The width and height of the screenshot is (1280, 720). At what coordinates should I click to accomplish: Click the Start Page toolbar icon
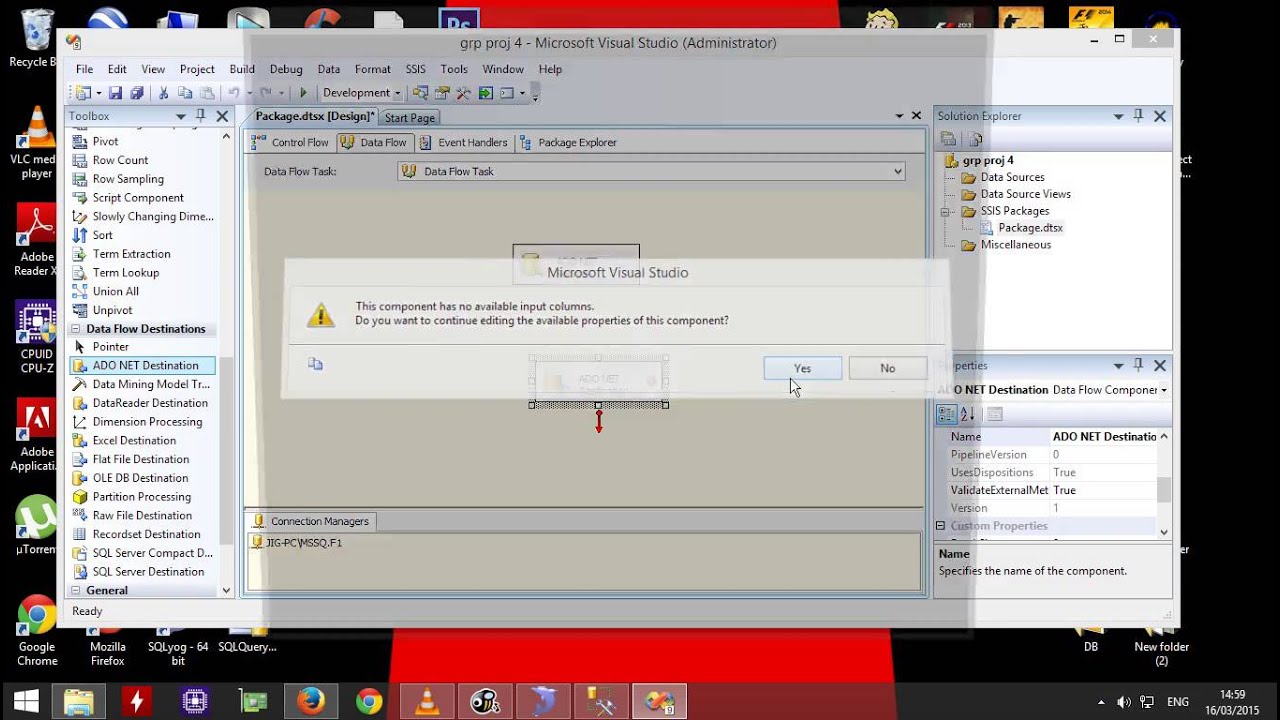(x=485, y=93)
